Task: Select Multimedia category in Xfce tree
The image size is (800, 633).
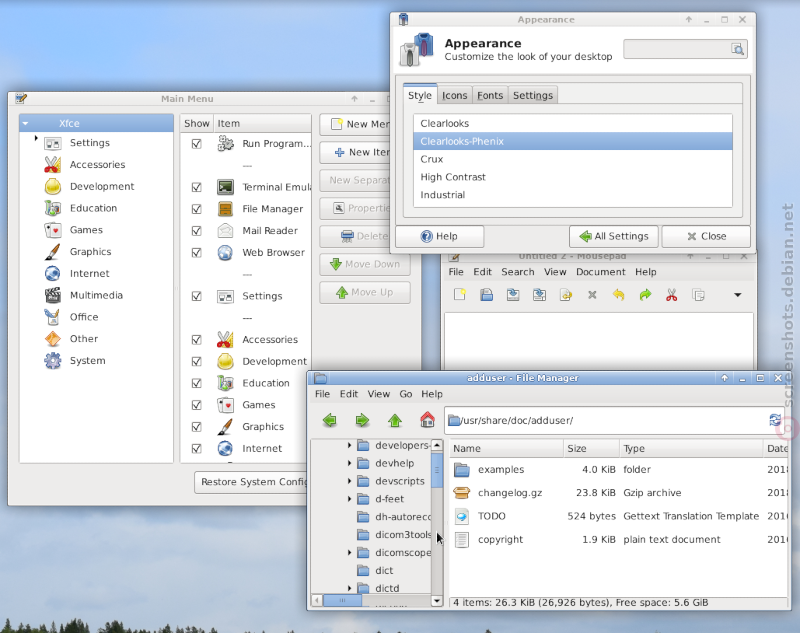Action: point(96,295)
